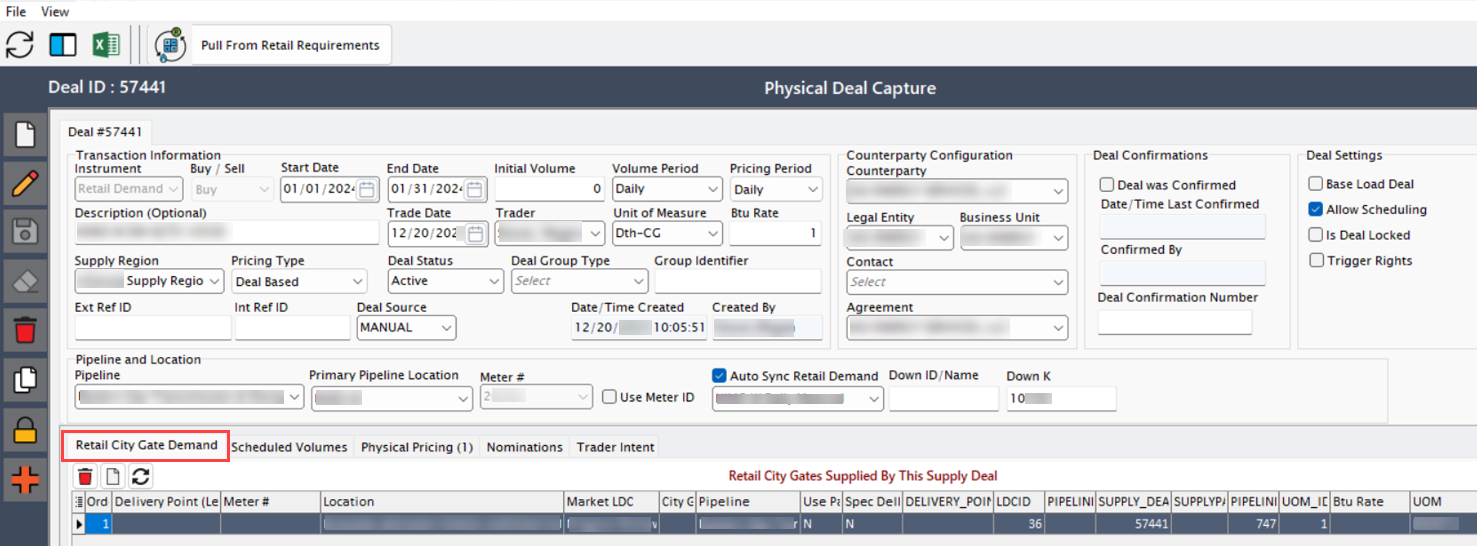This screenshot has height=546, width=1477.
Task: Select the Deal #57441 tab
Action: 105,131
